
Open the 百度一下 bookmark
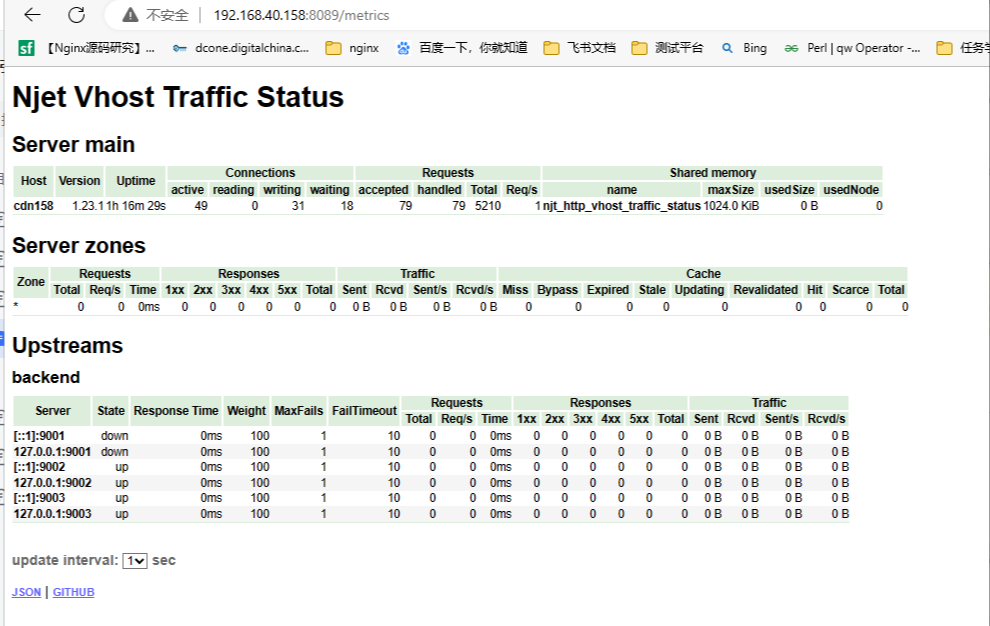click(x=461, y=48)
